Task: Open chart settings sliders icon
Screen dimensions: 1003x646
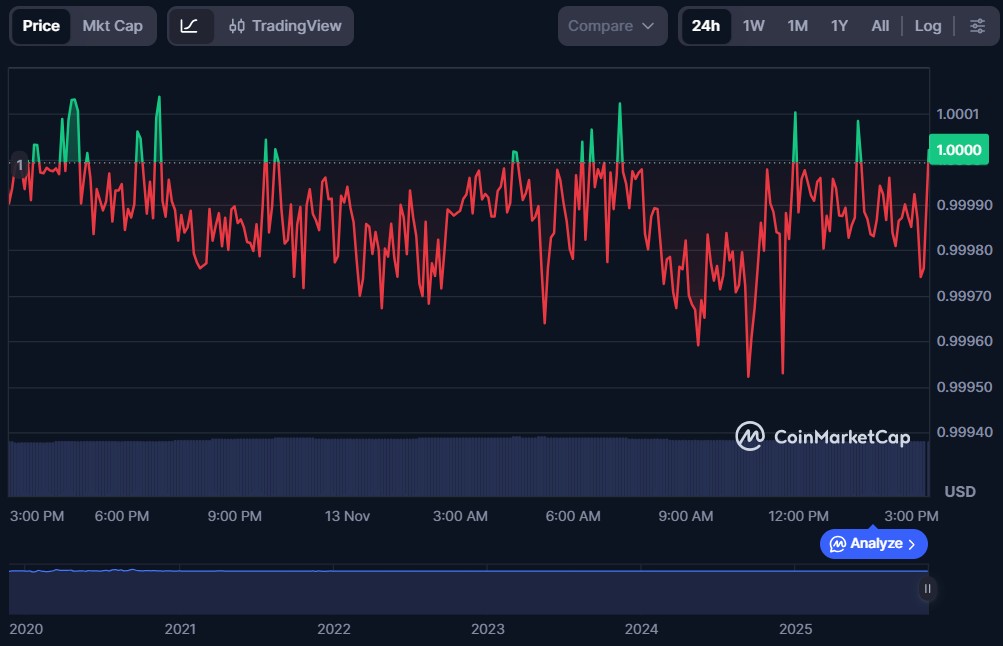Action: (x=977, y=26)
